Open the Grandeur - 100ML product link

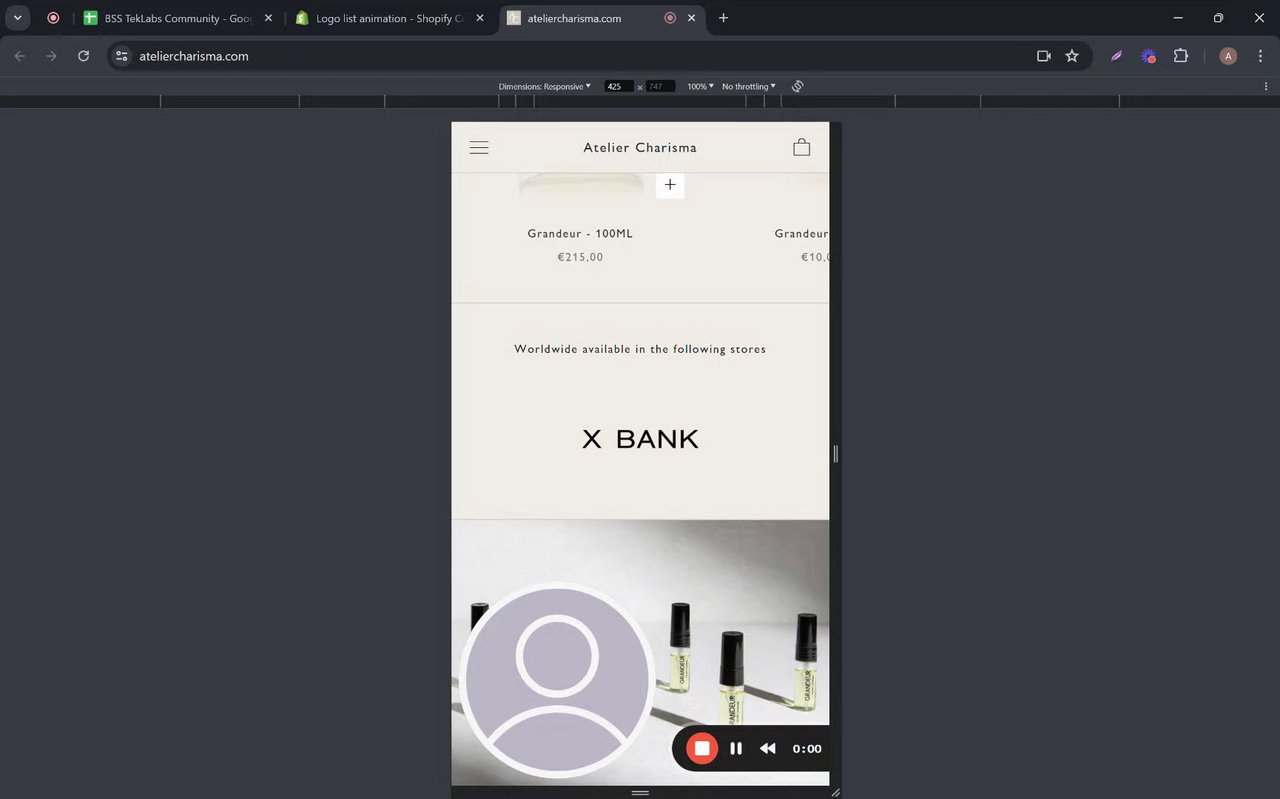pyautogui.click(x=580, y=233)
